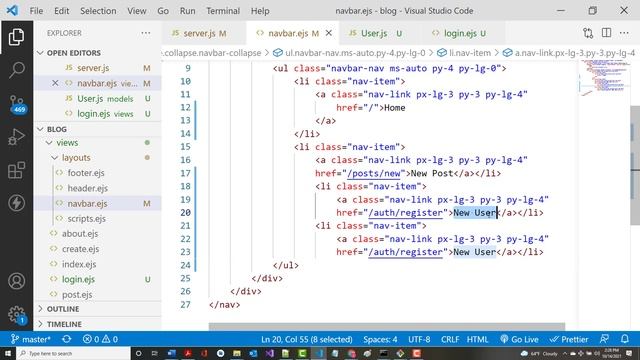
Task: Open Source Control view with 469 badge
Action: click(x=17, y=104)
